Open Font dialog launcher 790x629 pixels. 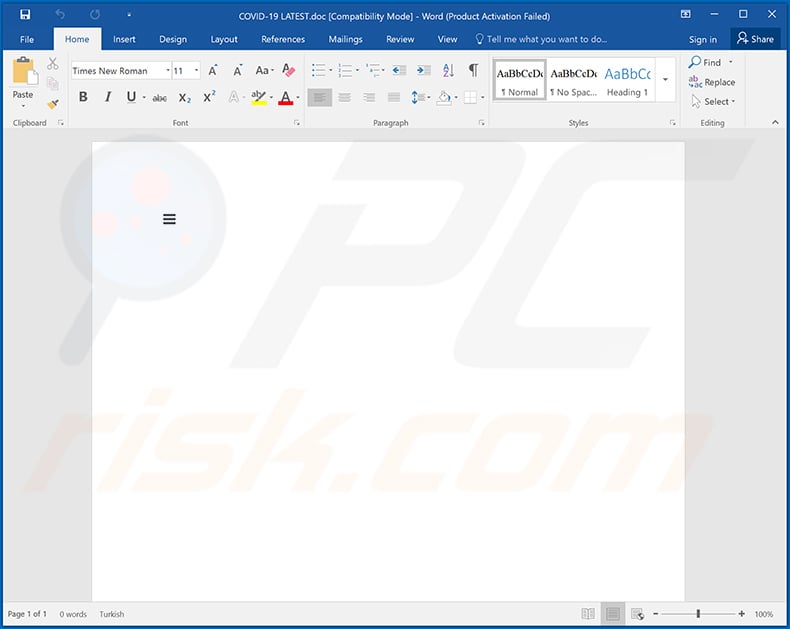(x=297, y=122)
